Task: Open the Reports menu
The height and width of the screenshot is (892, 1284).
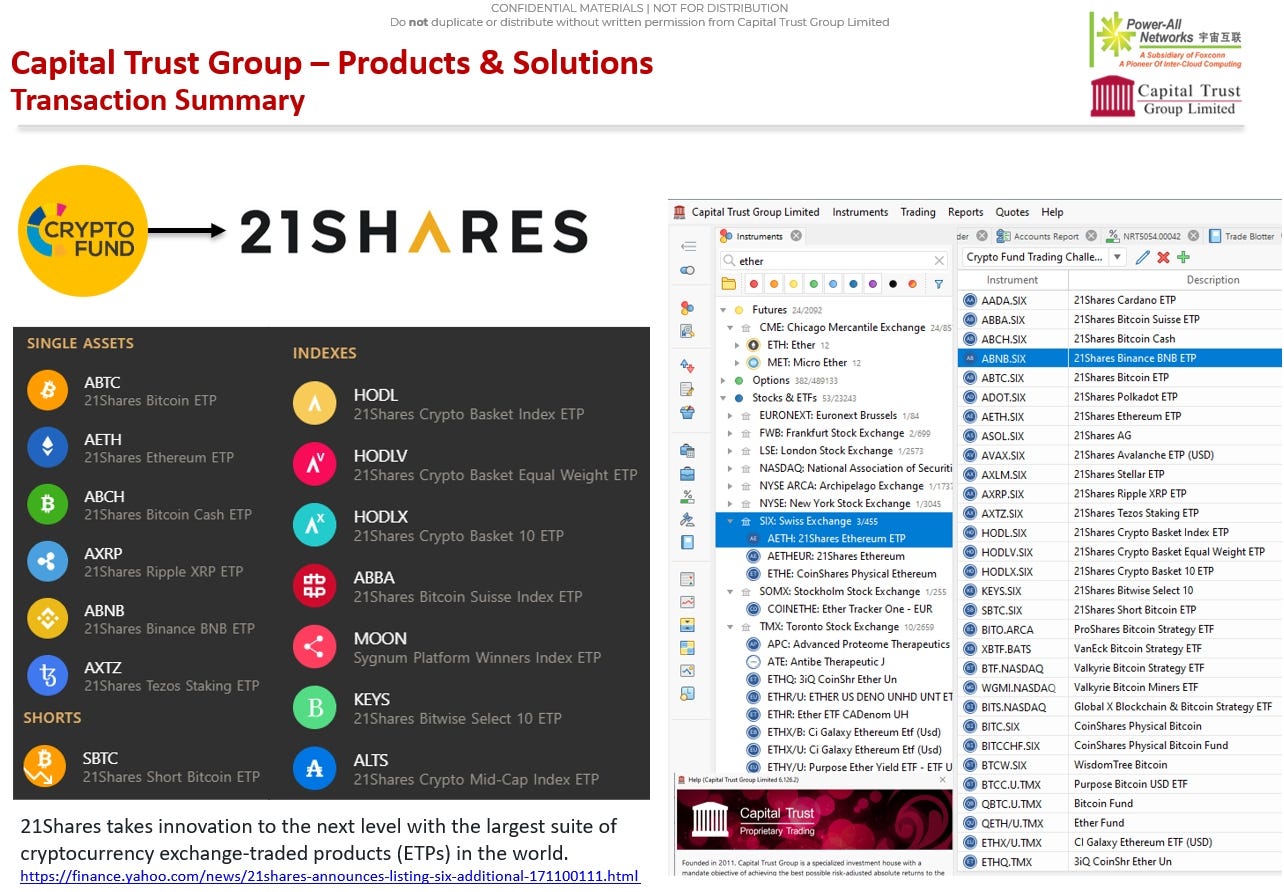Action: pos(966,212)
